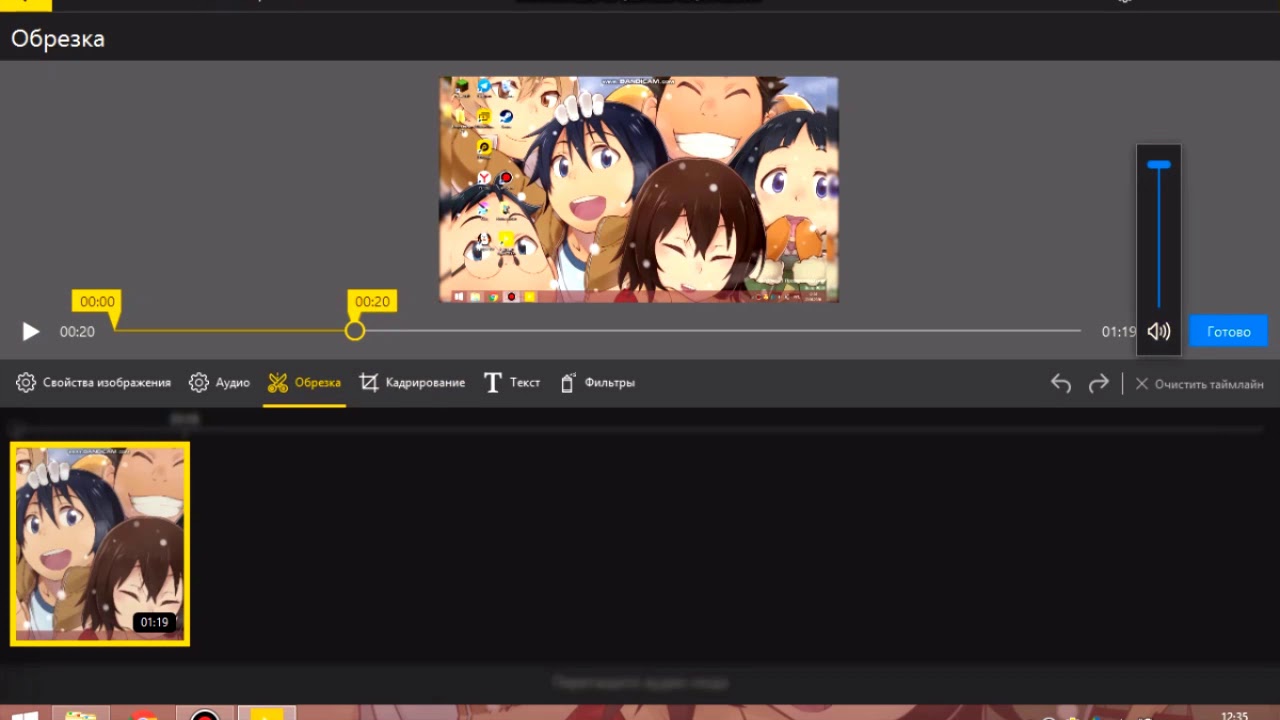Open the Кадрирование crop tab
1280x720 pixels.
point(412,383)
